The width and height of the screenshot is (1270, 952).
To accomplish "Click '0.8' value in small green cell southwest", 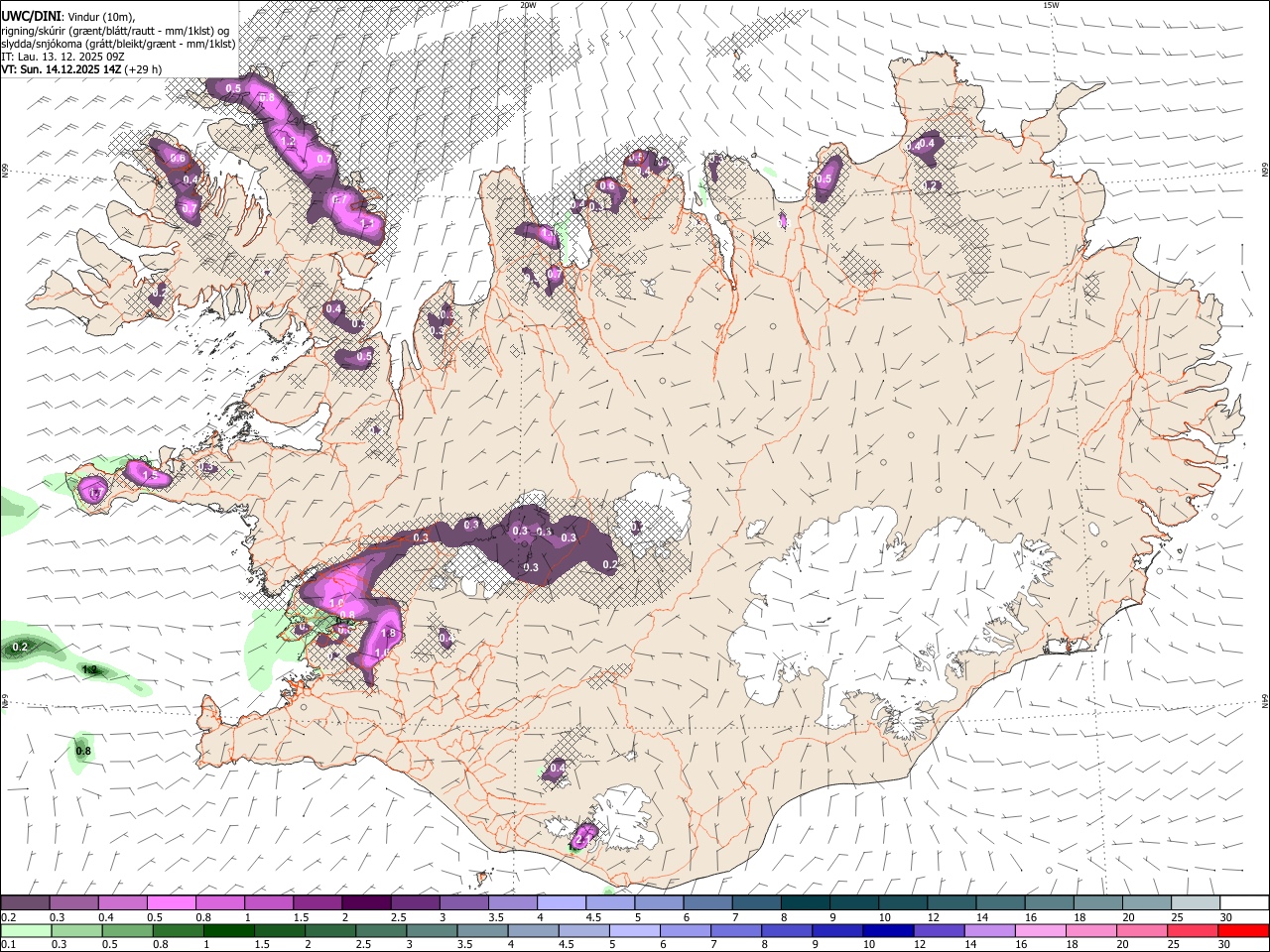I will tap(83, 751).
